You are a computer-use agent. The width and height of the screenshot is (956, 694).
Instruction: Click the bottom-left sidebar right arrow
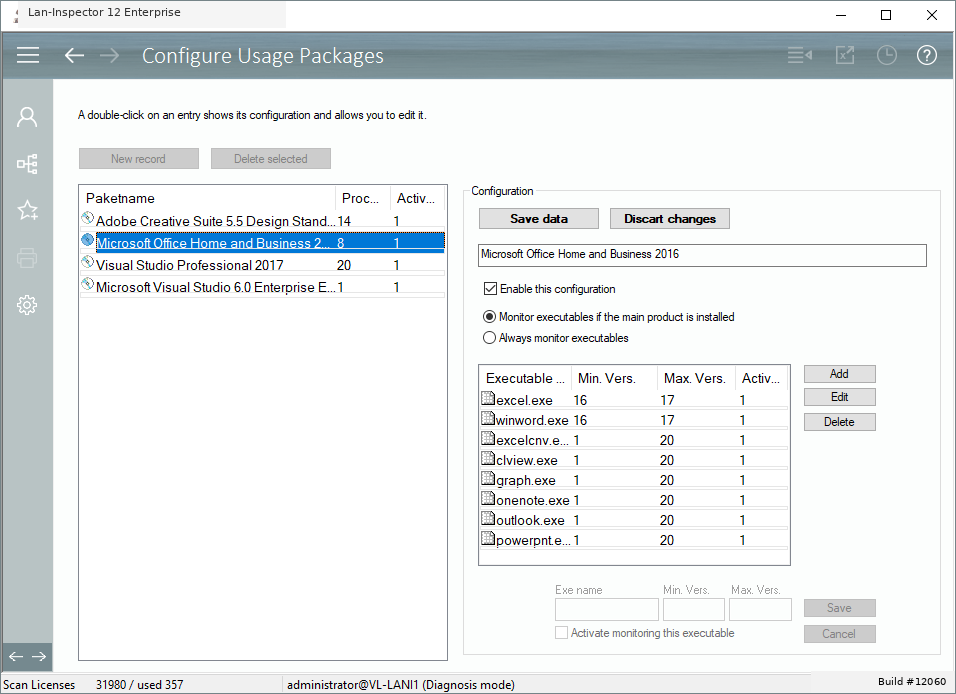pyautogui.click(x=39, y=656)
